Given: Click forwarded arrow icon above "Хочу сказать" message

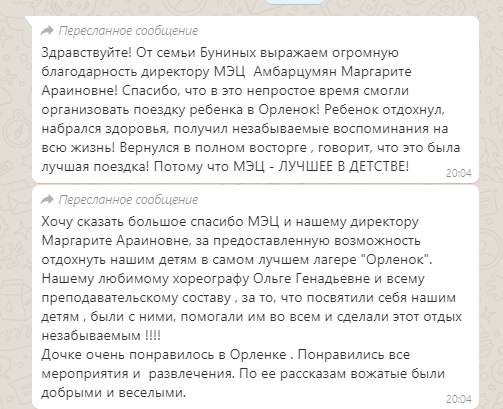Looking at the screenshot, I should pos(47,200).
